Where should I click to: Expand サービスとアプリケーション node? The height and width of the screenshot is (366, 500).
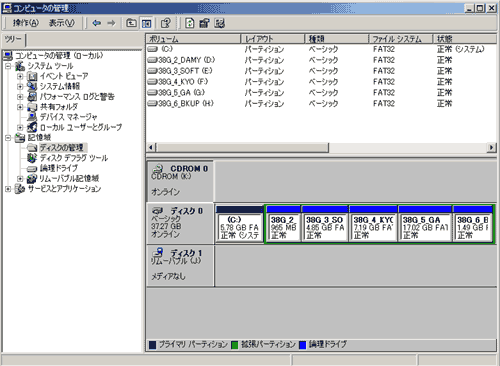(8, 189)
